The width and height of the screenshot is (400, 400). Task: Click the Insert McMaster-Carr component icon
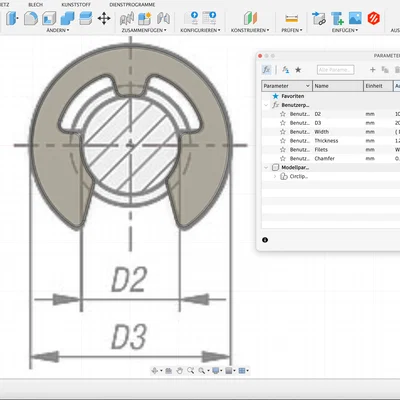(337, 18)
